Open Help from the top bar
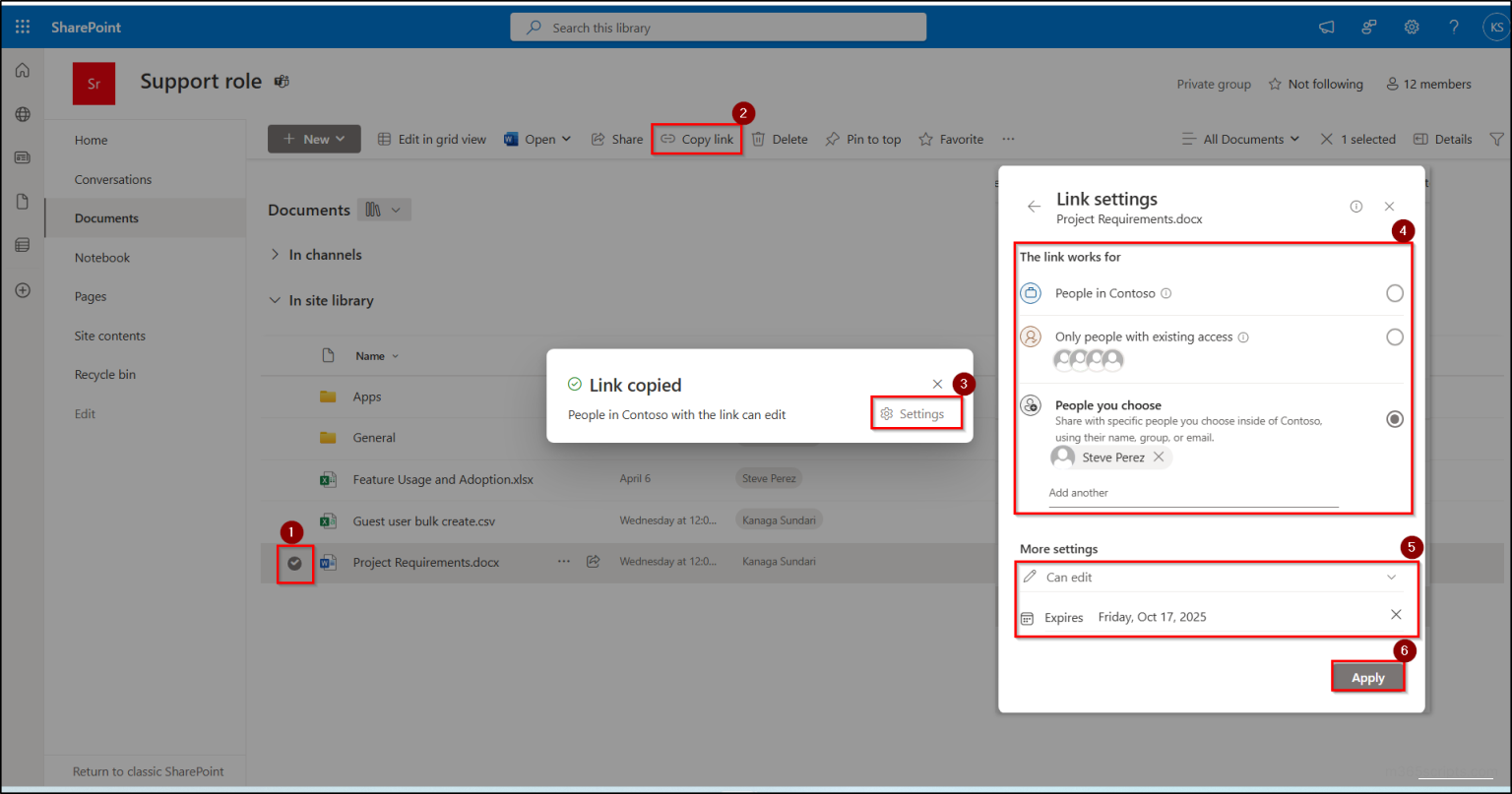 tap(1454, 27)
